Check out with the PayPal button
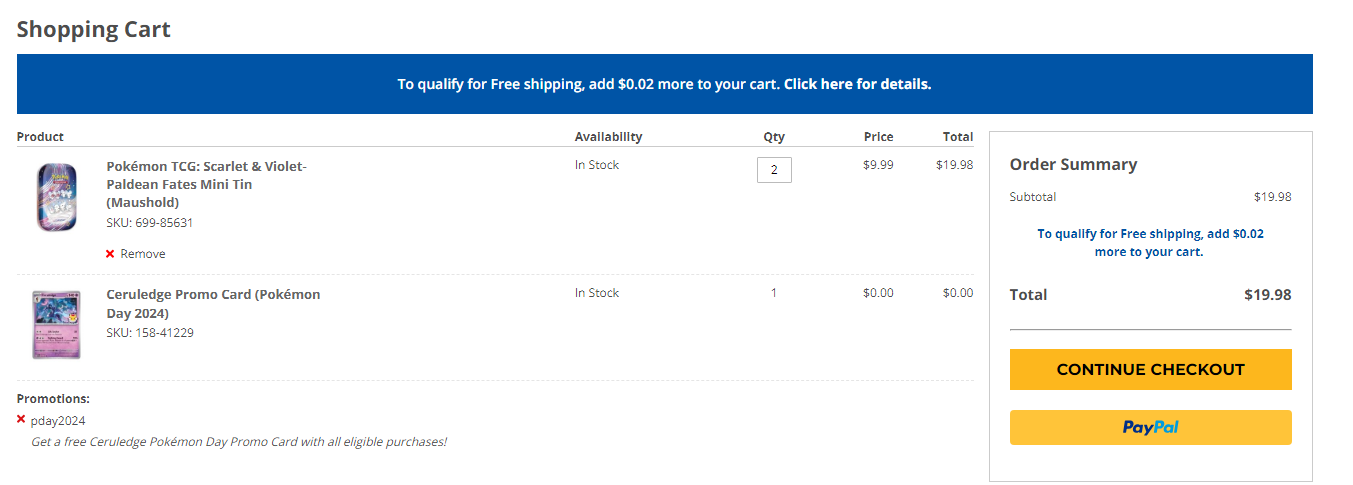Screen dimensions: 1353x485 tap(1150, 427)
